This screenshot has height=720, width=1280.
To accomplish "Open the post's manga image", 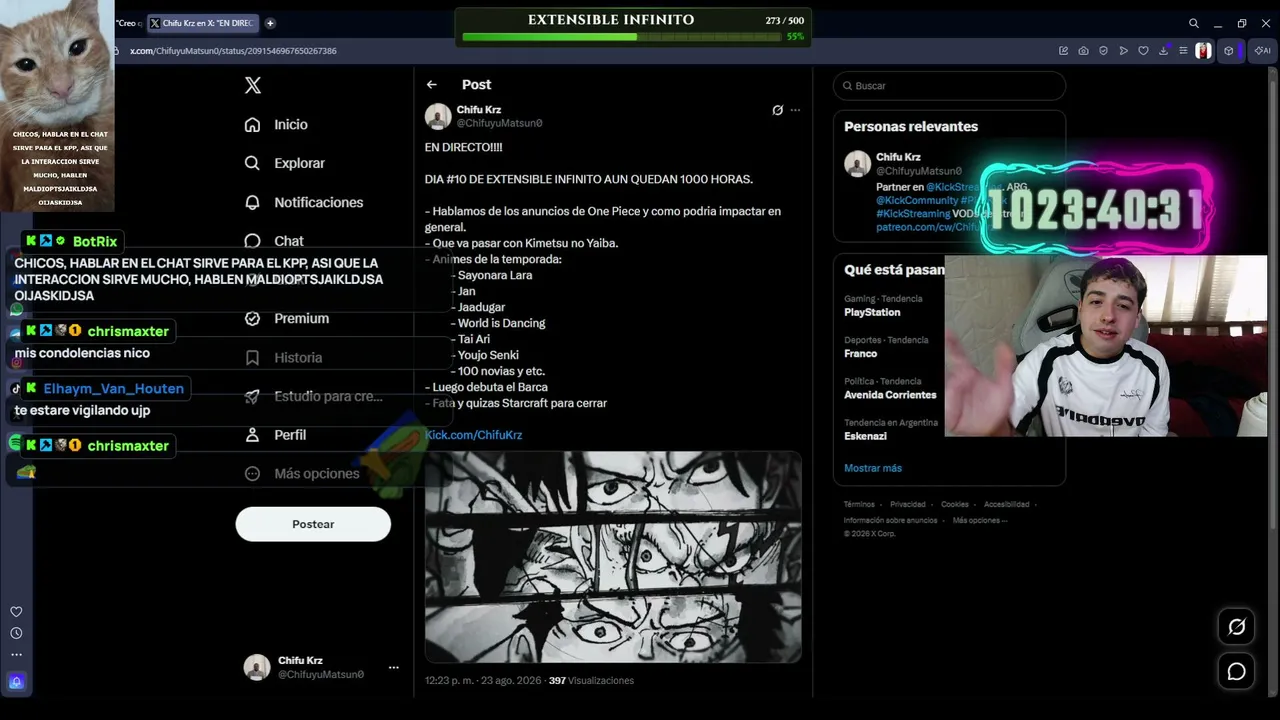I will point(613,557).
